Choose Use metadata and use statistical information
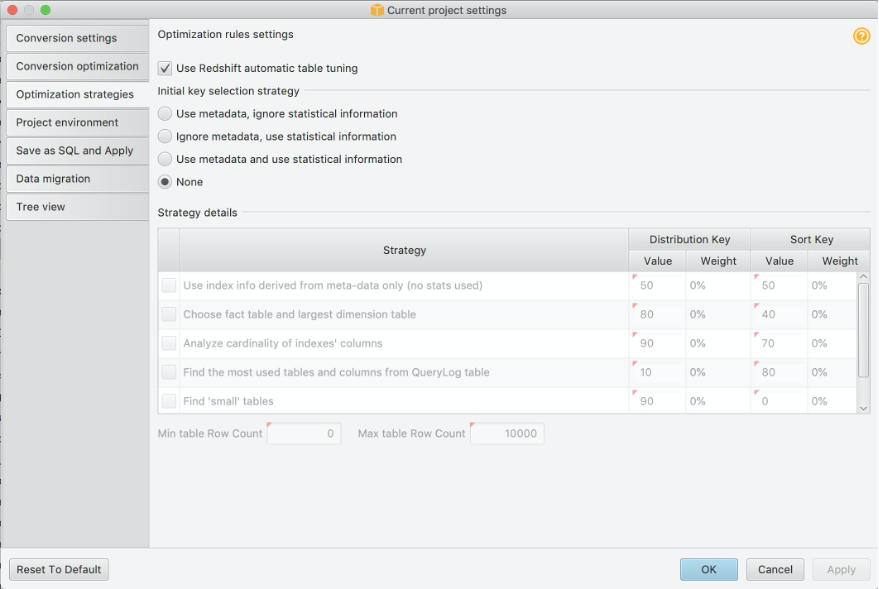 point(165,159)
